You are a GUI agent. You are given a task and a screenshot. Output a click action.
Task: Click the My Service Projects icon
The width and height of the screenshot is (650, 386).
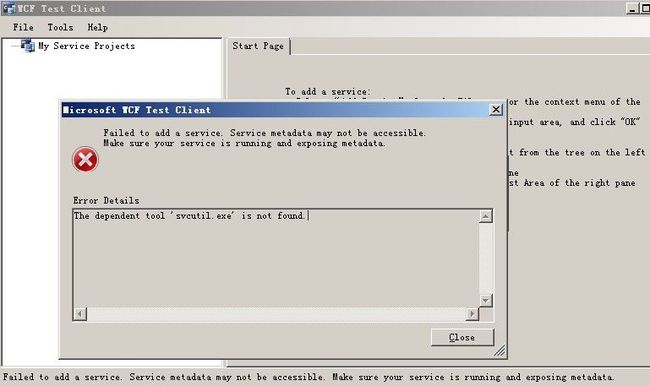coord(27,45)
